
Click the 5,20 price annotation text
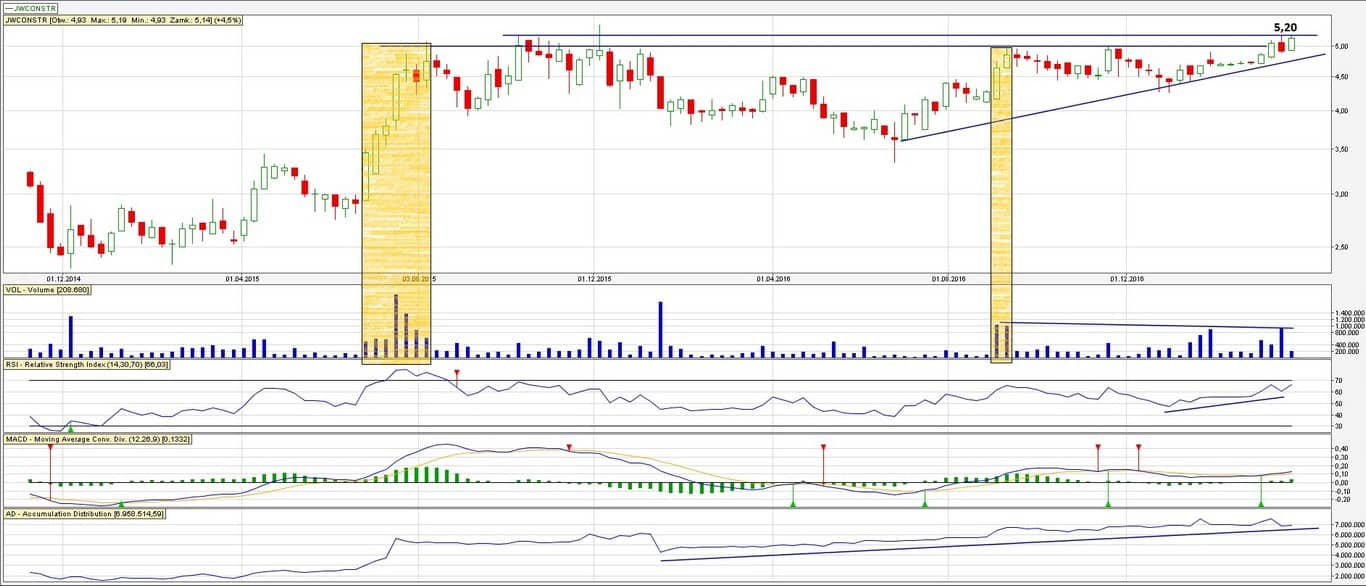point(1284,28)
